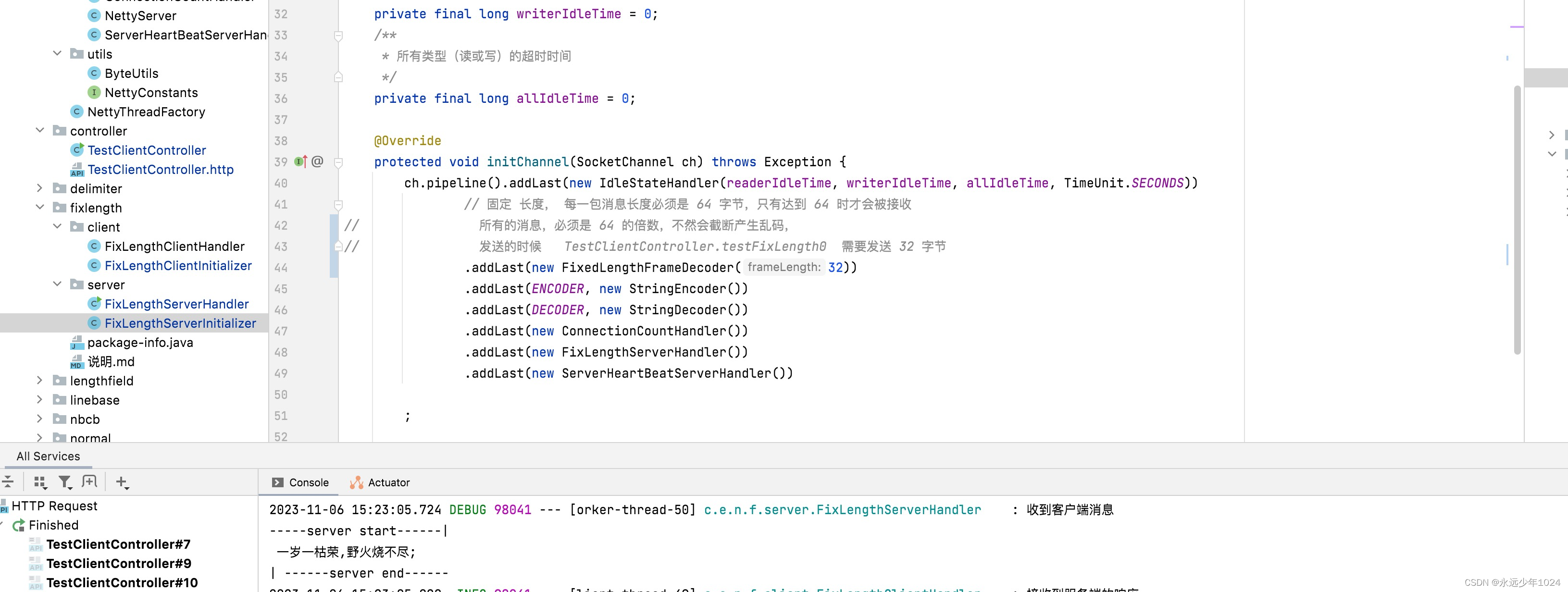Click initChannel method name in editor
Viewport: 1568px width, 592px height.
(528, 162)
